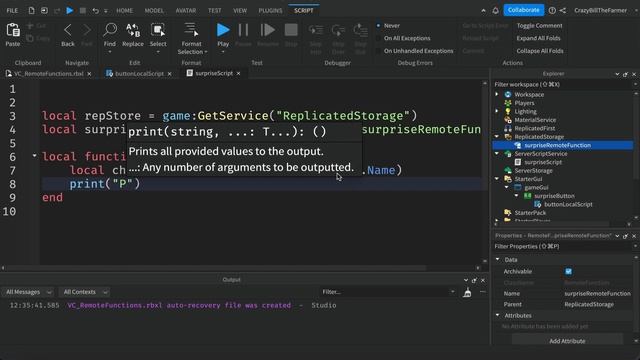The height and width of the screenshot is (360, 640).
Task: Open the notifications bell
Action: (x=495, y=11)
